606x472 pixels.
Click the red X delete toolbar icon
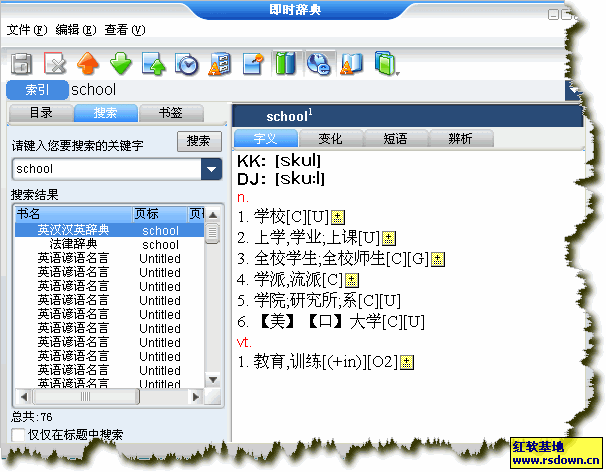(54, 65)
